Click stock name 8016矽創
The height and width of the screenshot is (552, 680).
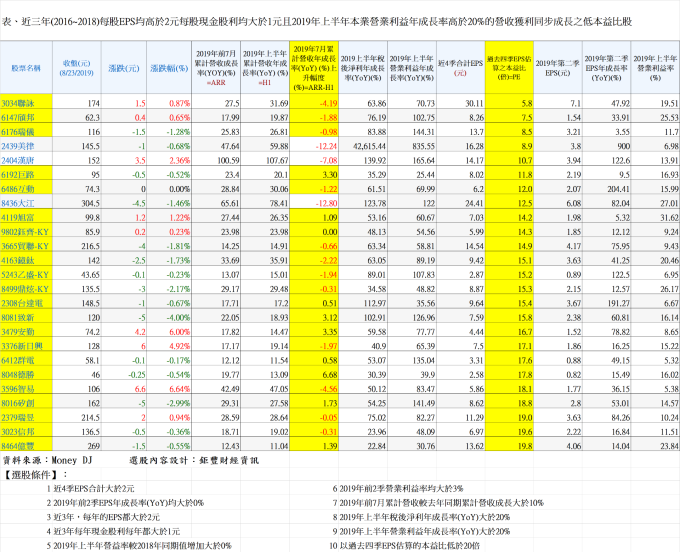[18, 404]
